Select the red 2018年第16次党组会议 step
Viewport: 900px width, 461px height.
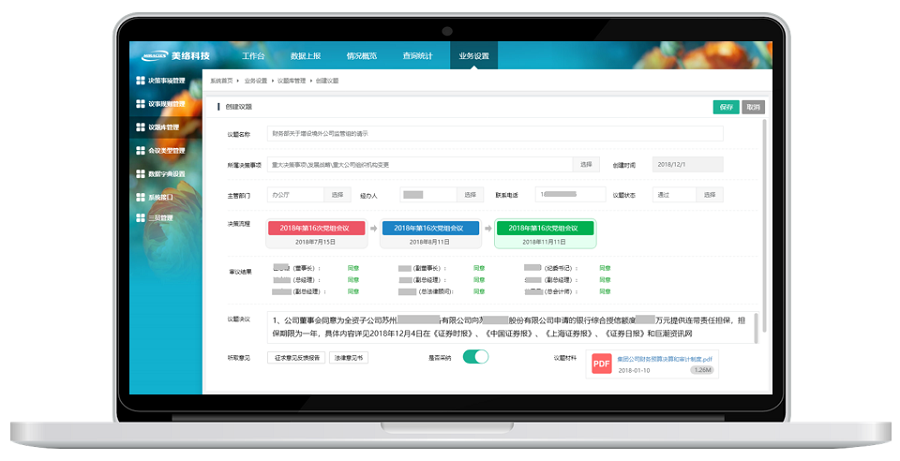315,228
